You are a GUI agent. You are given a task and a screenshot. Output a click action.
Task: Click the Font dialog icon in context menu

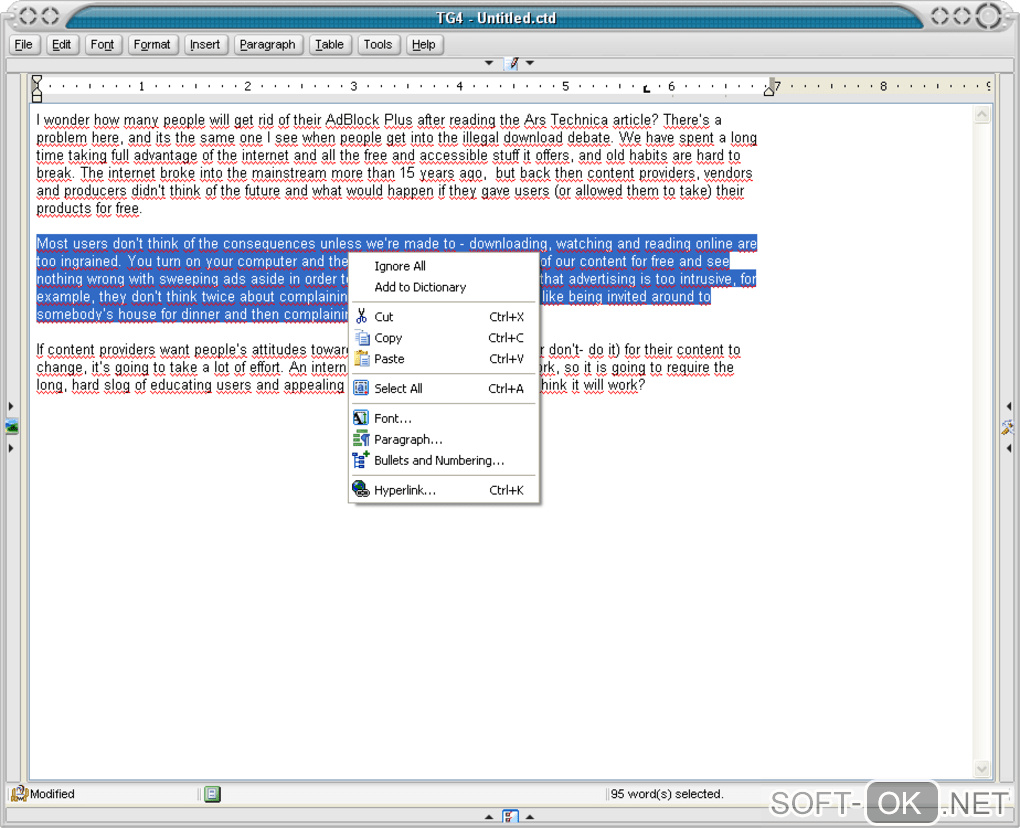point(361,418)
